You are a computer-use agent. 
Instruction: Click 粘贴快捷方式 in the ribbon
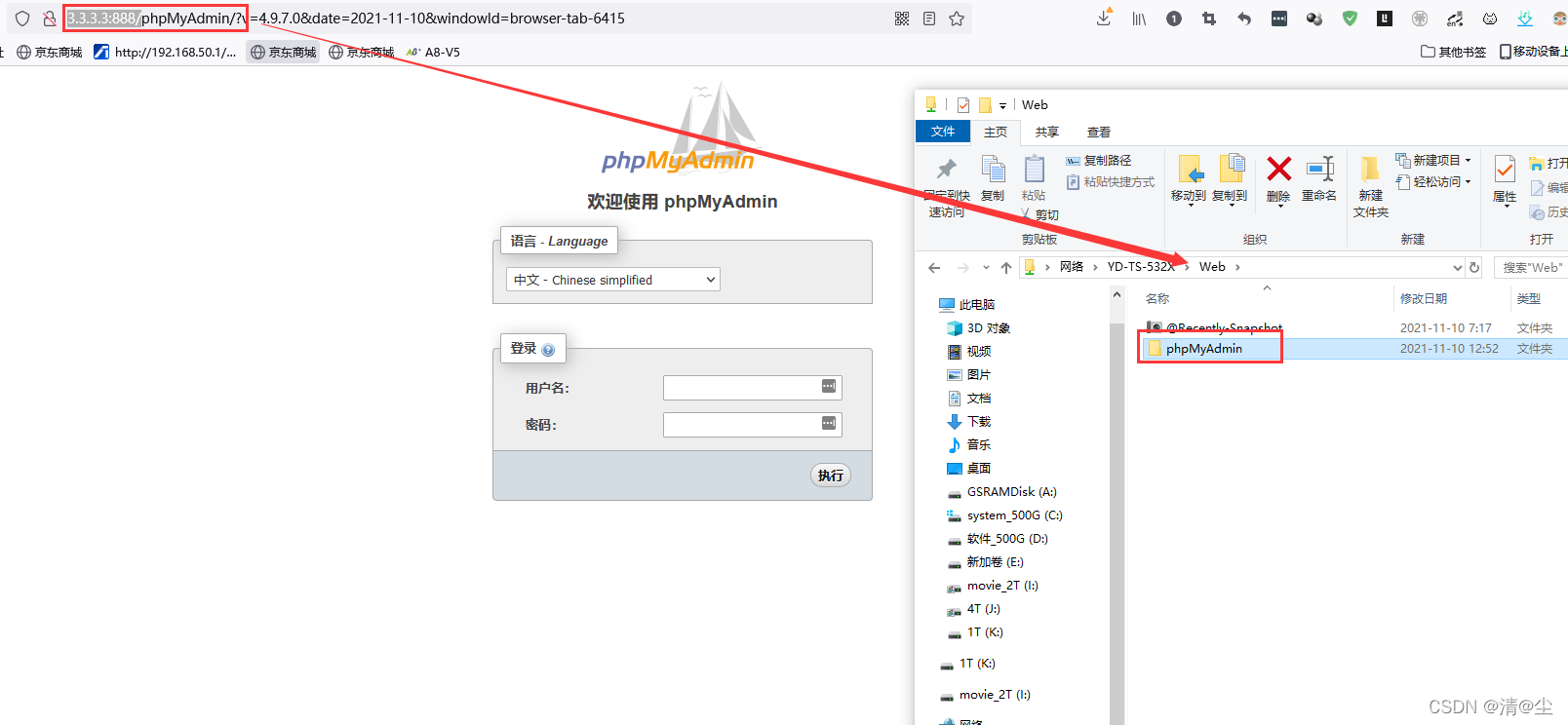point(1111,182)
